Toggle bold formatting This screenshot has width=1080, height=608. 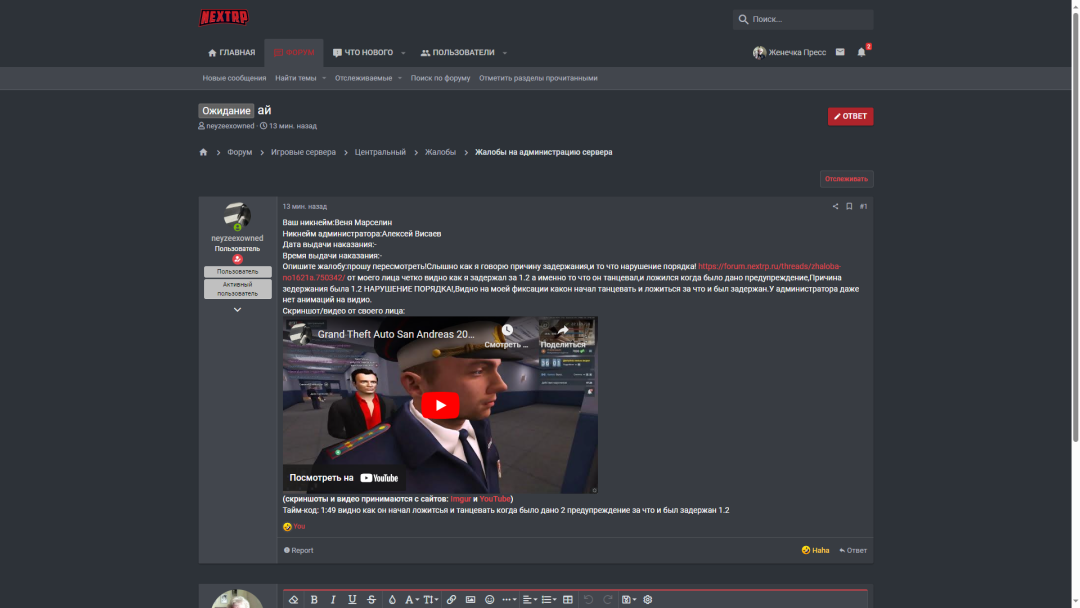(x=314, y=600)
